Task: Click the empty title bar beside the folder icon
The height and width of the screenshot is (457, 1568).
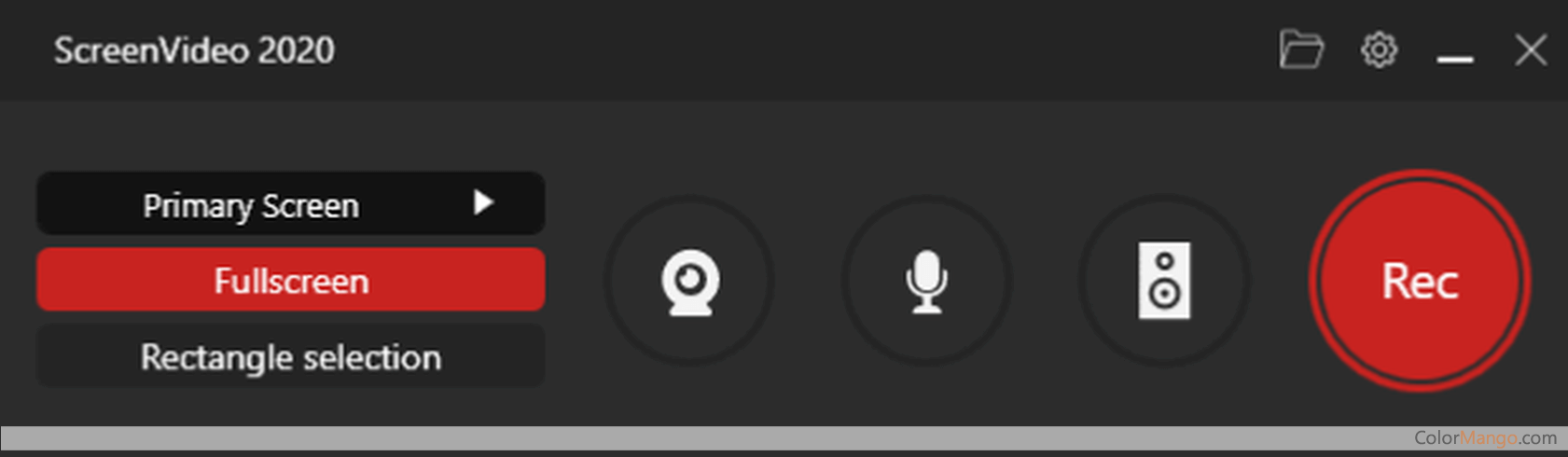Action: coord(802,49)
